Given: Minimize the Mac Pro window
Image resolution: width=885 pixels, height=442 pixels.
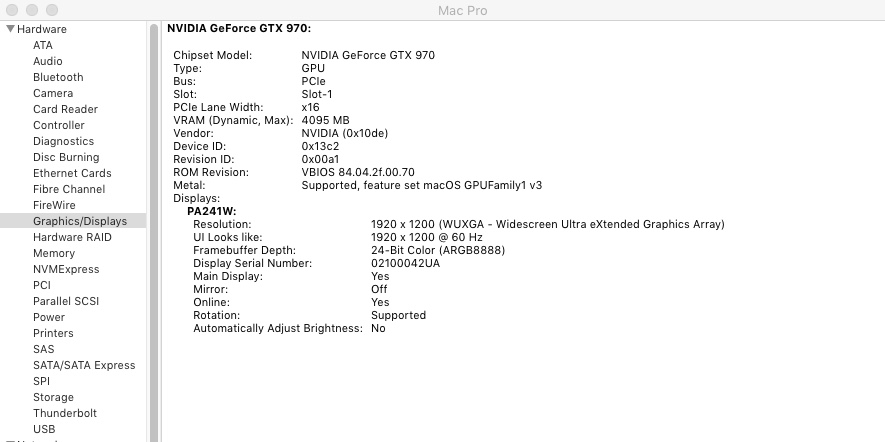Looking at the screenshot, I should pos(32,10).
